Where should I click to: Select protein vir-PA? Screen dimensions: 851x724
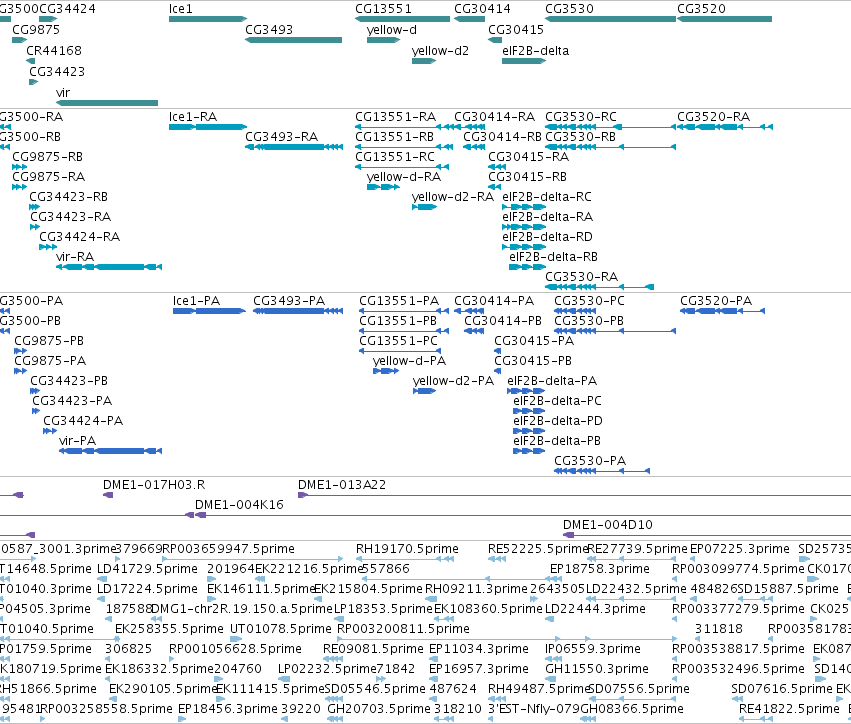[77, 441]
